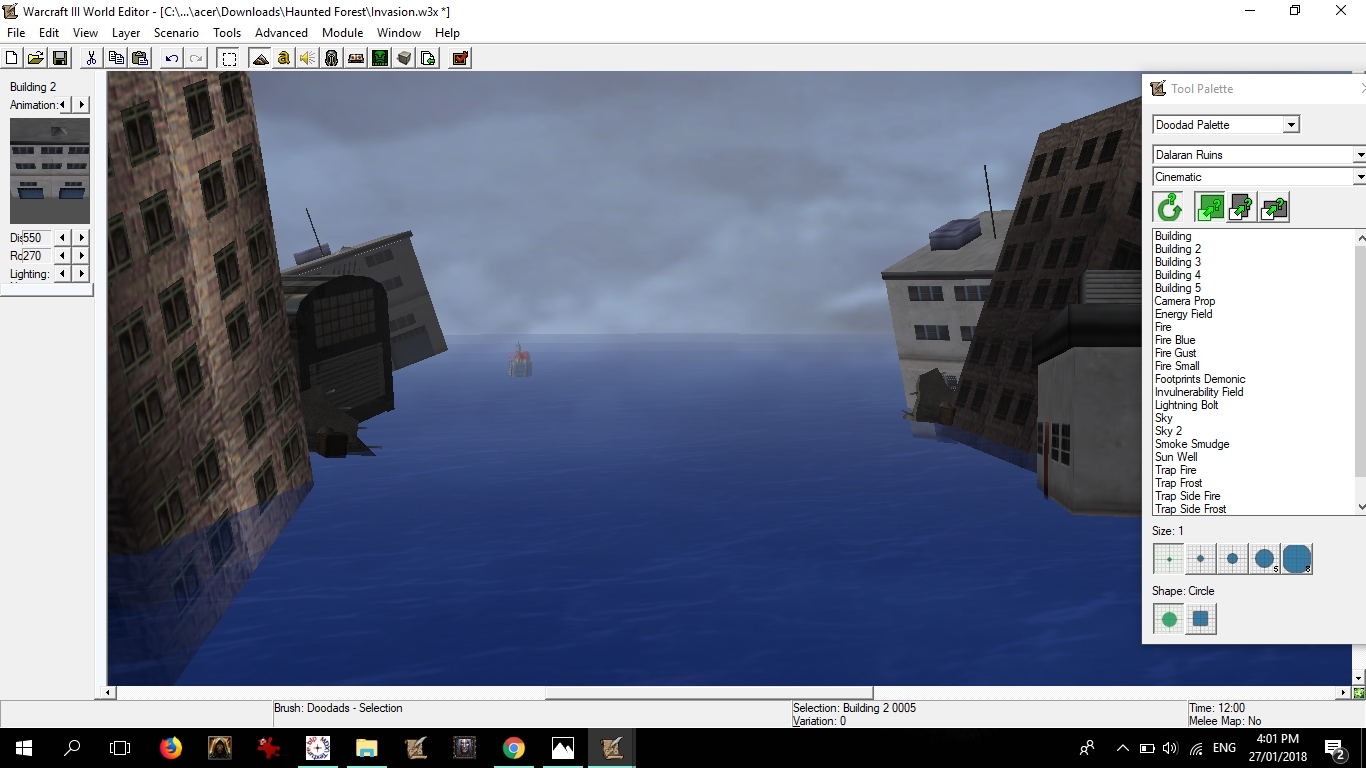Open the Module menu
Viewport: 1366px width, 768px height.
pyautogui.click(x=342, y=33)
